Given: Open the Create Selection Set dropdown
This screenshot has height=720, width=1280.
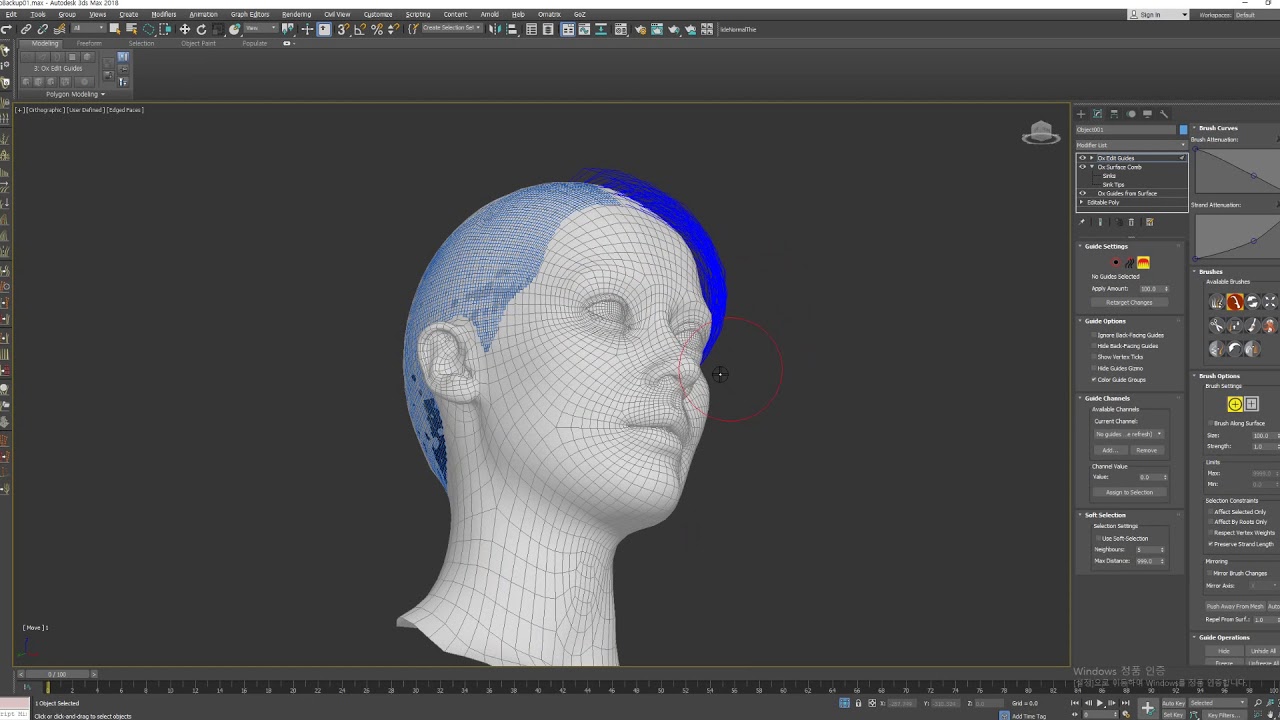Looking at the screenshot, I should pos(451,28).
